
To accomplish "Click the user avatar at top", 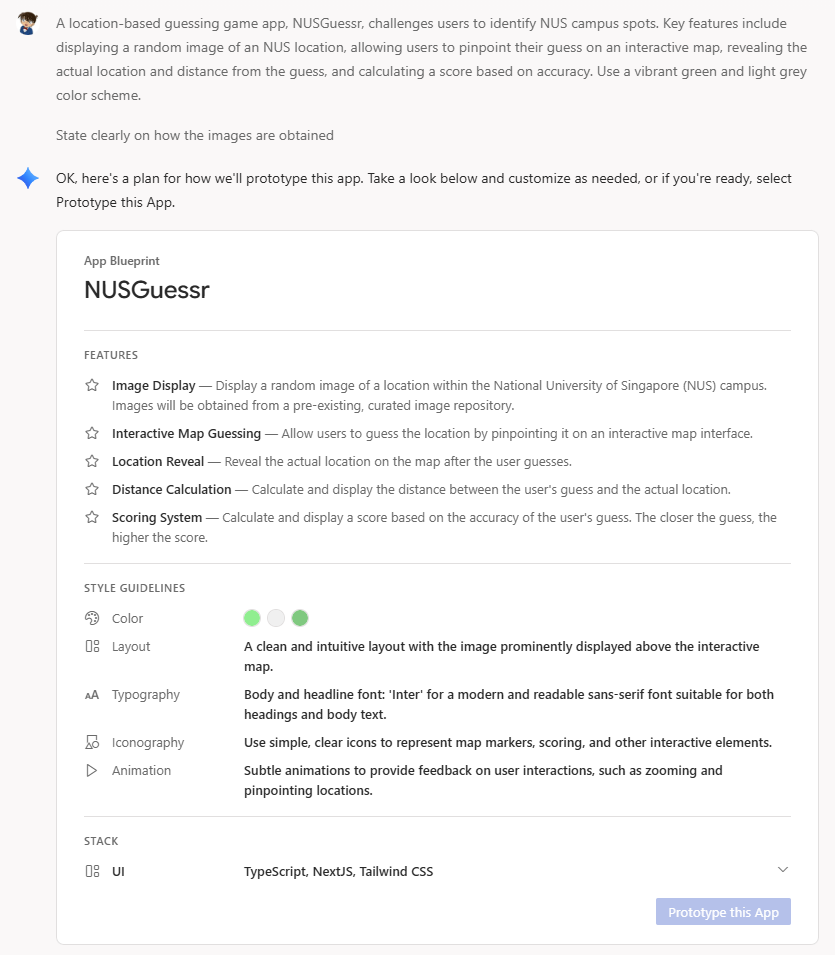I will pyautogui.click(x=28, y=24).
